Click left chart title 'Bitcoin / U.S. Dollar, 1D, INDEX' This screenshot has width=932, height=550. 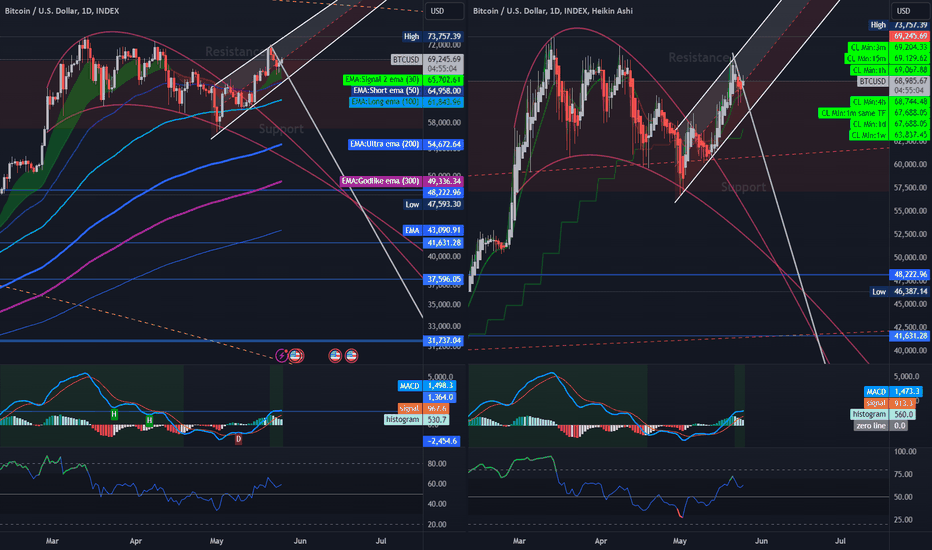click(x=62, y=11)
